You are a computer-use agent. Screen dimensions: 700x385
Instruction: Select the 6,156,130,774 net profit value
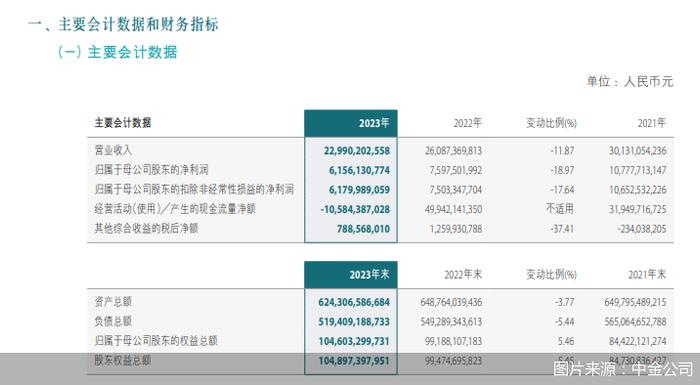pyautogui.click(x=359, y=170)
